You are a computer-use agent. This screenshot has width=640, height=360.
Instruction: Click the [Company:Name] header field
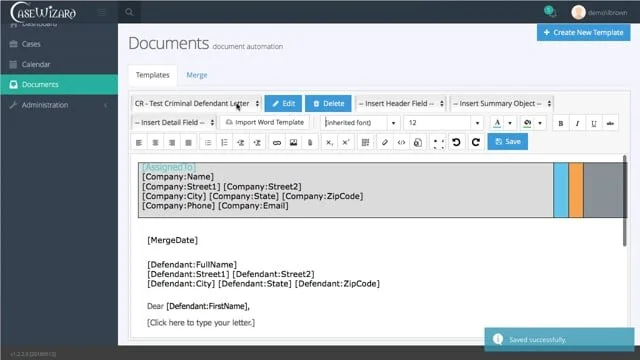(178, 177)
